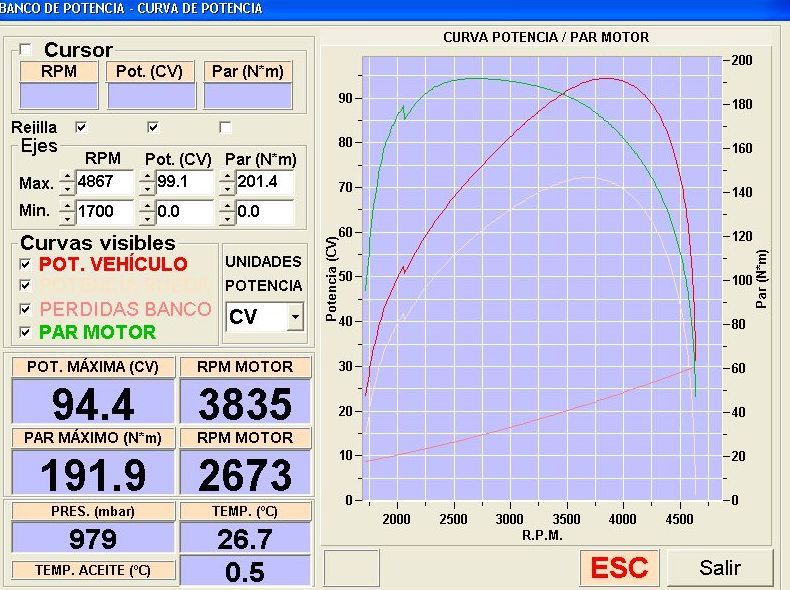Enable the Rejilla grid checkbox for Par (N*m)
The height and width of the screenshot is (590, 790).
pyautogui.click(x=225, y=127)
